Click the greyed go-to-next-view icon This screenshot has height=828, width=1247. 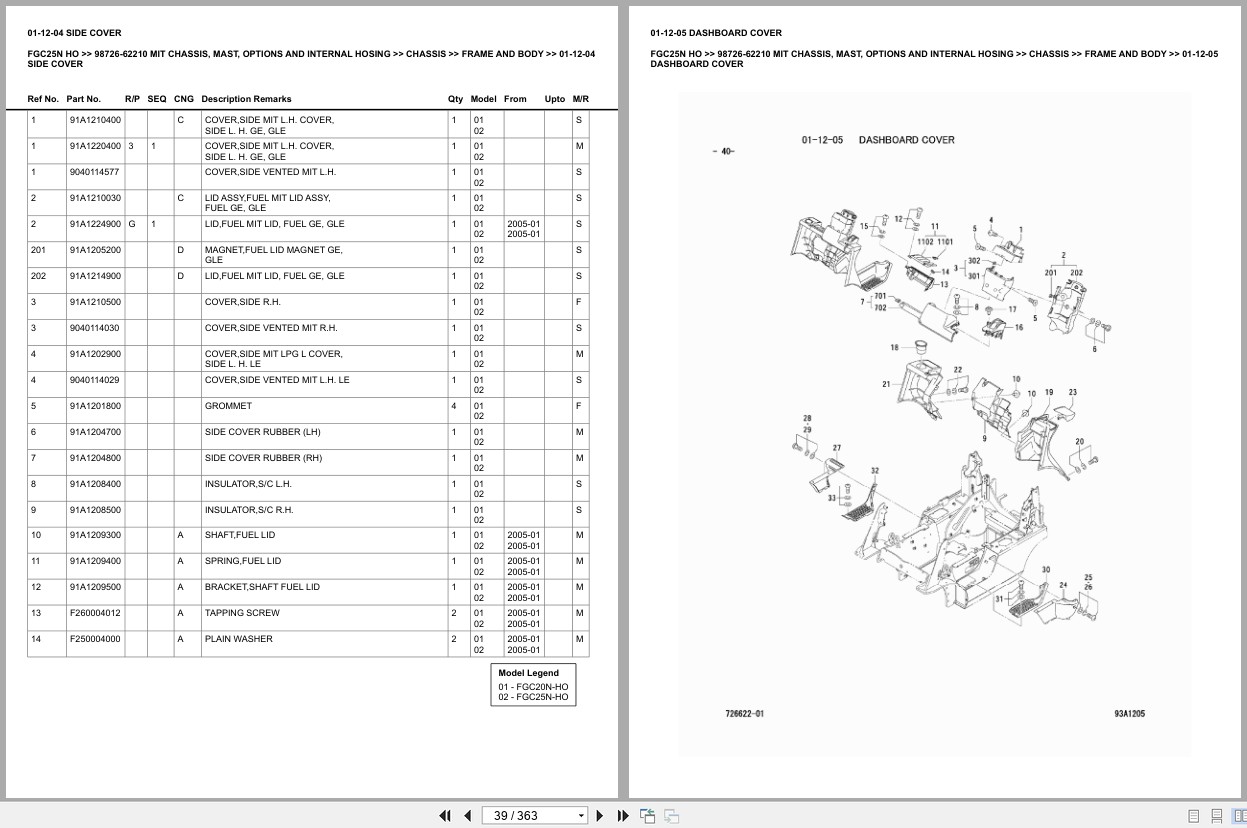click(x=671, y=815)
